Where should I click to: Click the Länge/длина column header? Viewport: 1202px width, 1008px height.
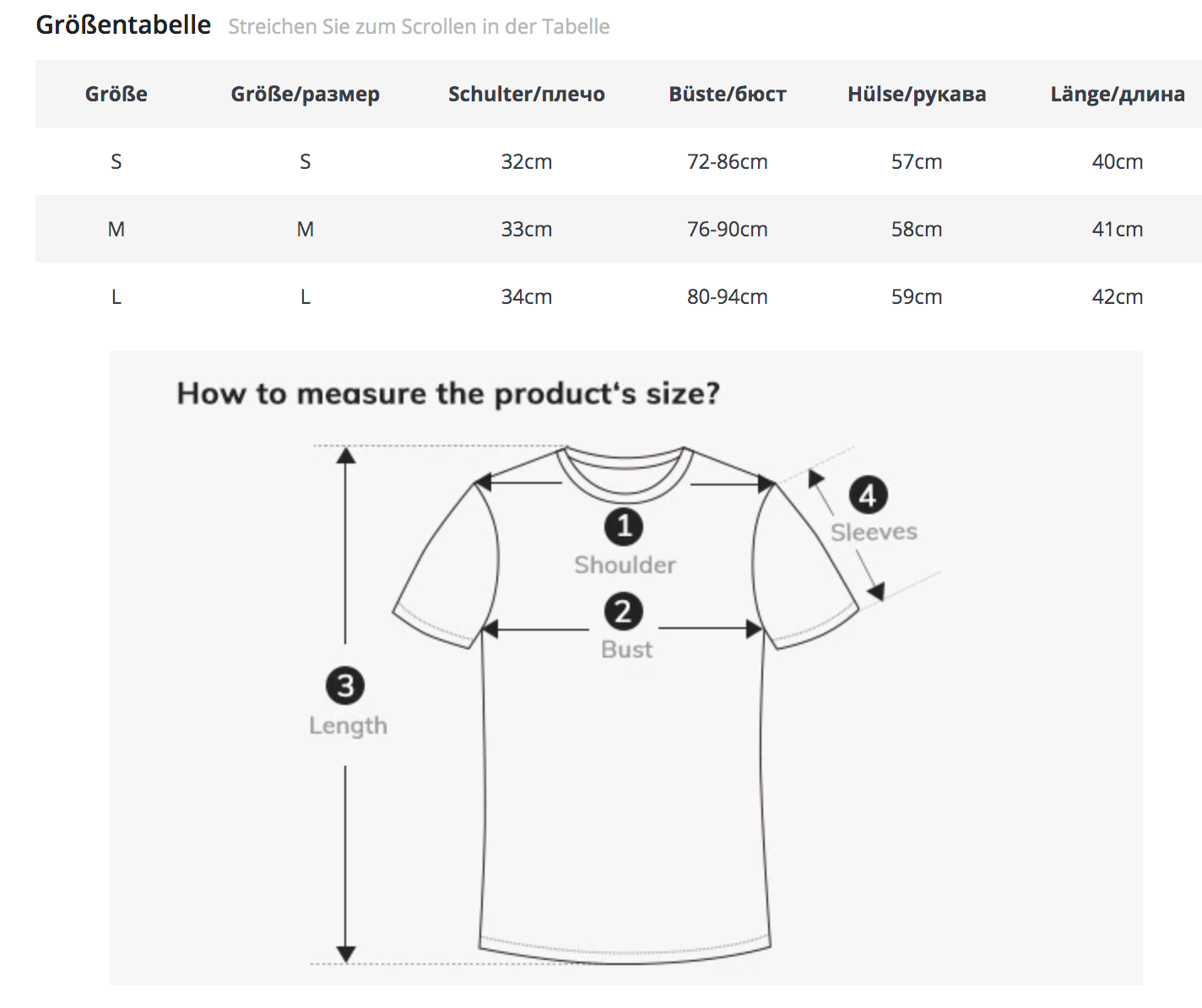pos(1117,94)
